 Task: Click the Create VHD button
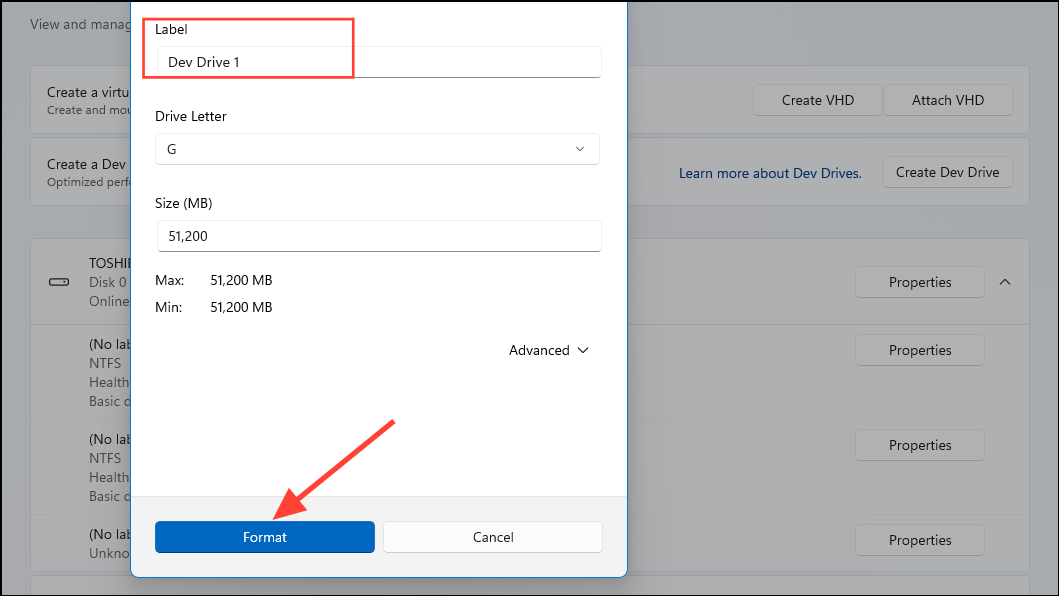(817, 100)
